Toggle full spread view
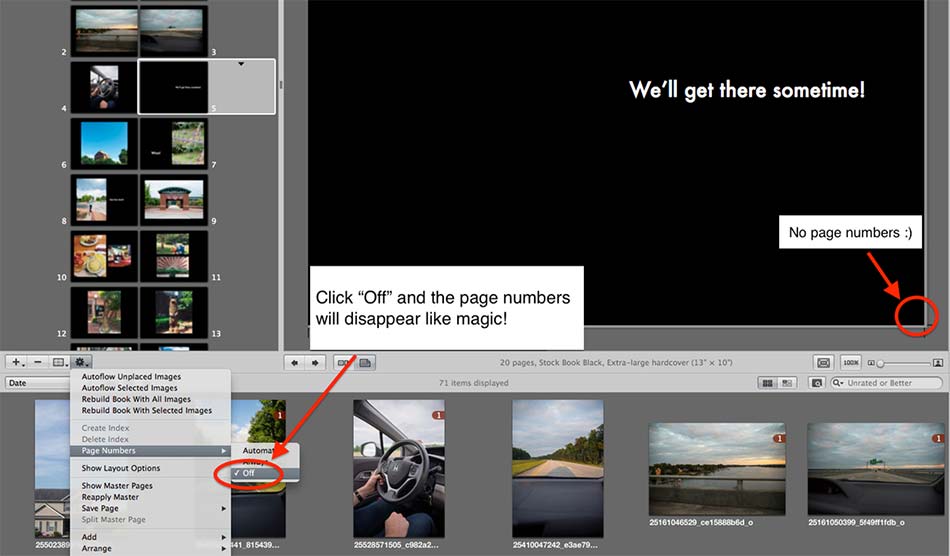Screen dimensions: 950x556 [344, 362]
